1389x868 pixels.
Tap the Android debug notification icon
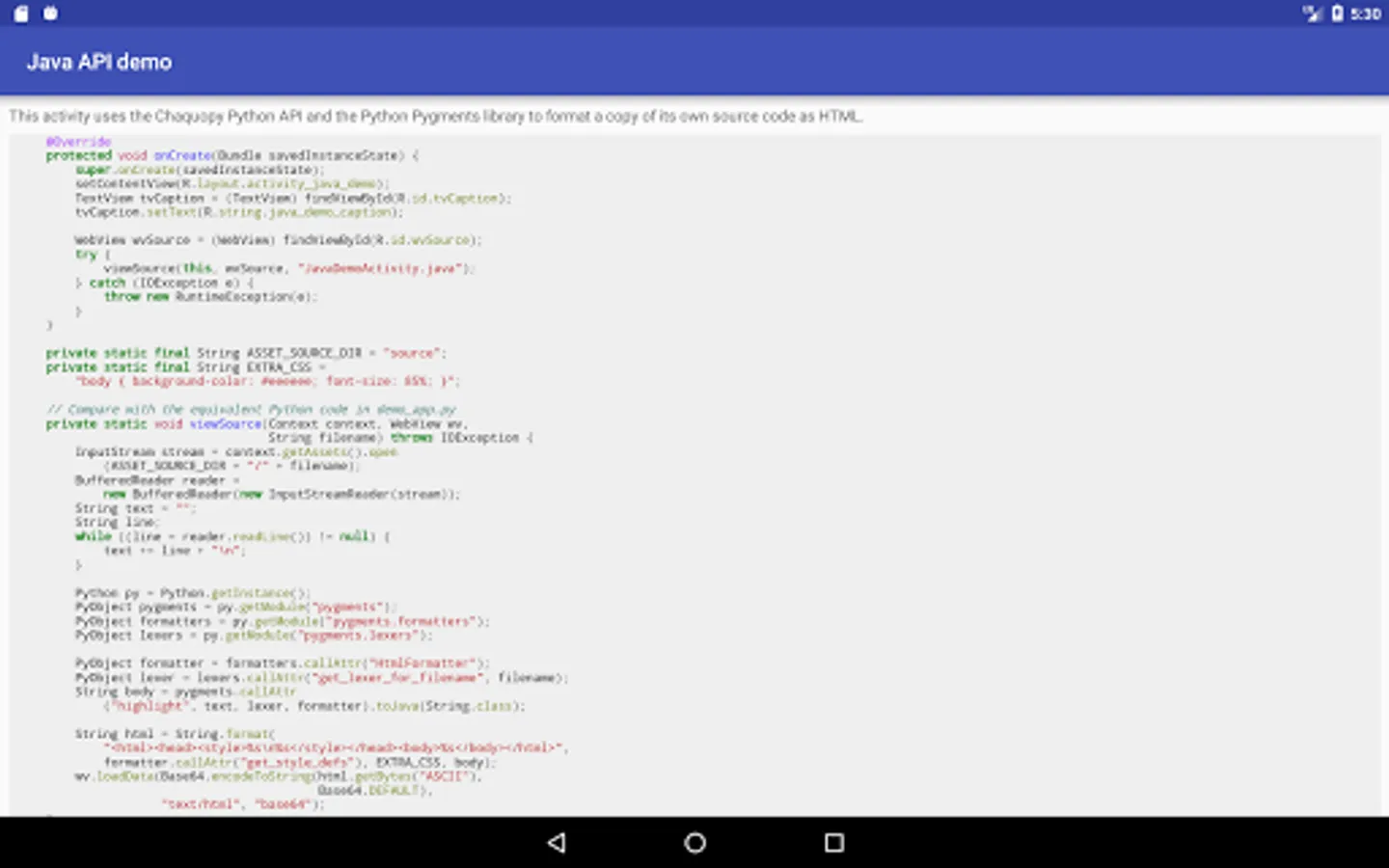tap(51, 14)
